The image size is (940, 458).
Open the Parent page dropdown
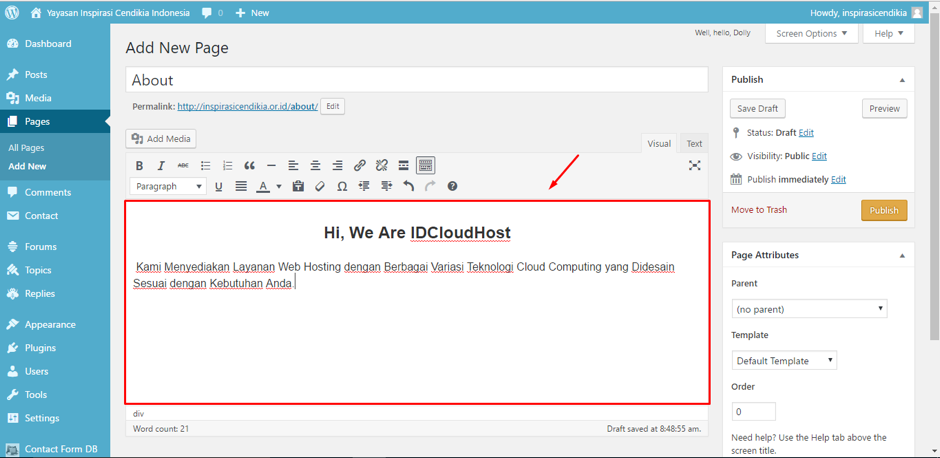tap(809, 309)
